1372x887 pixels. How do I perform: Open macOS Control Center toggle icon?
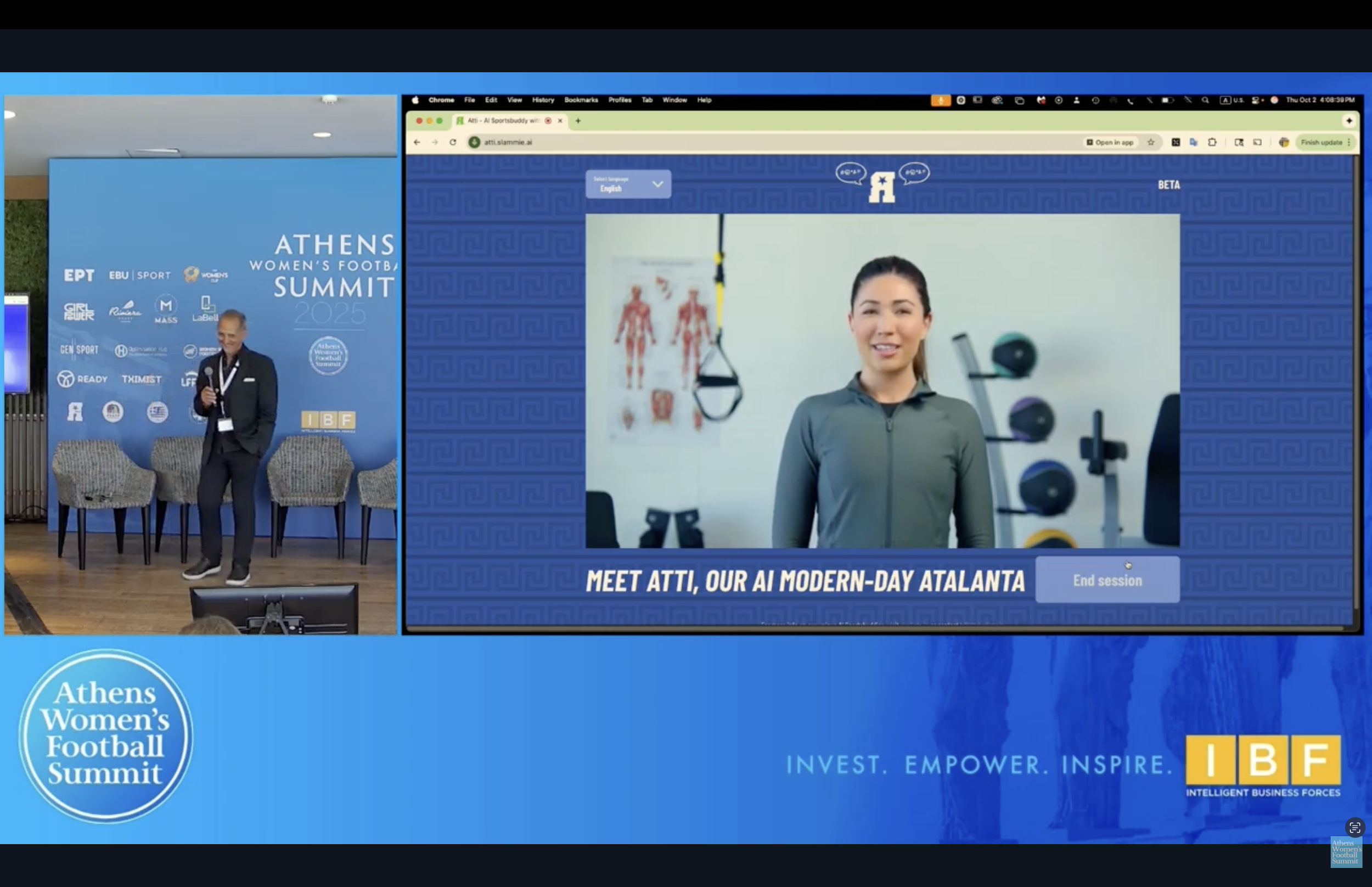1257,100
